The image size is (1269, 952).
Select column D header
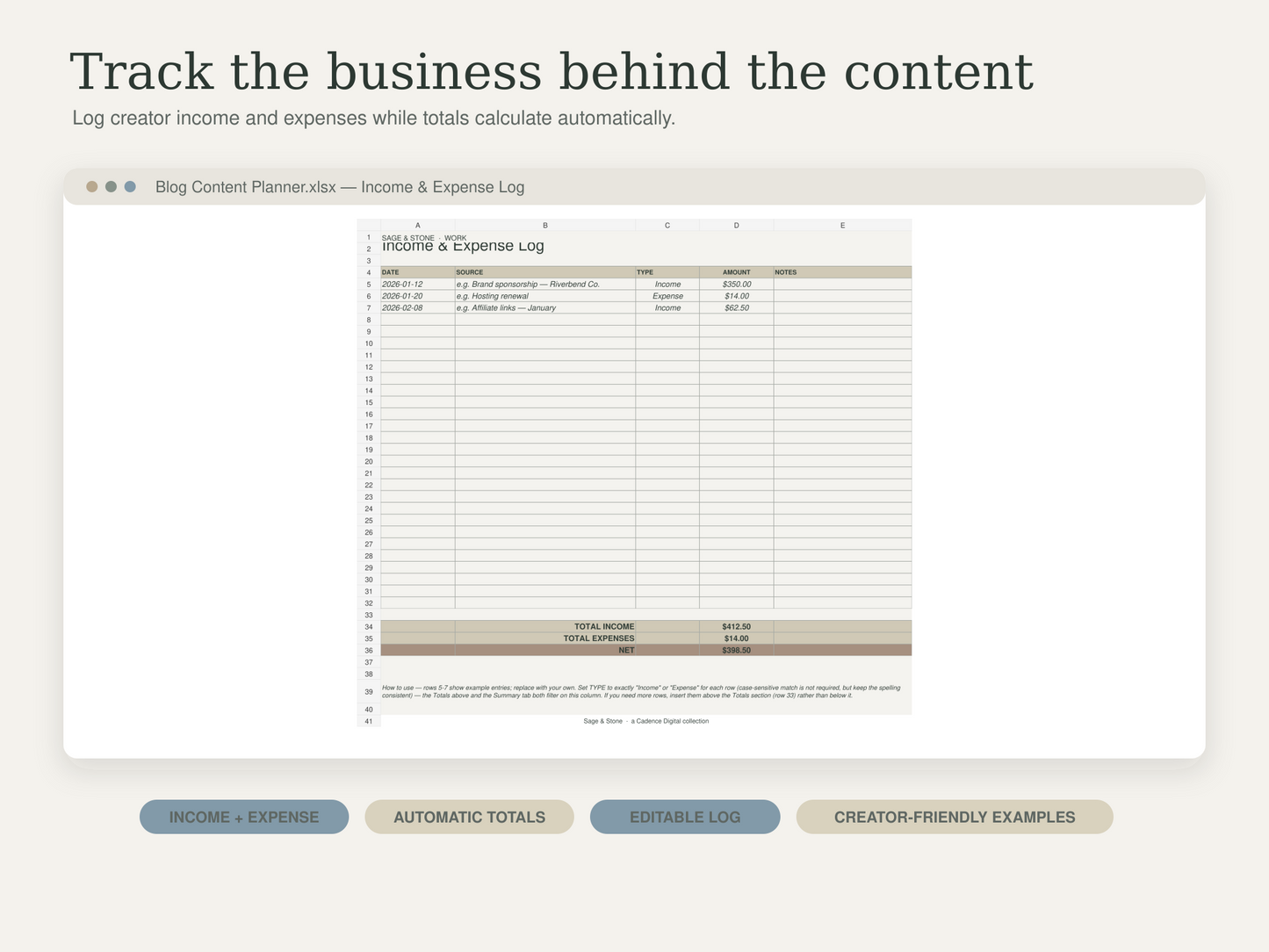pyautogui.click(x=737, y=226)
